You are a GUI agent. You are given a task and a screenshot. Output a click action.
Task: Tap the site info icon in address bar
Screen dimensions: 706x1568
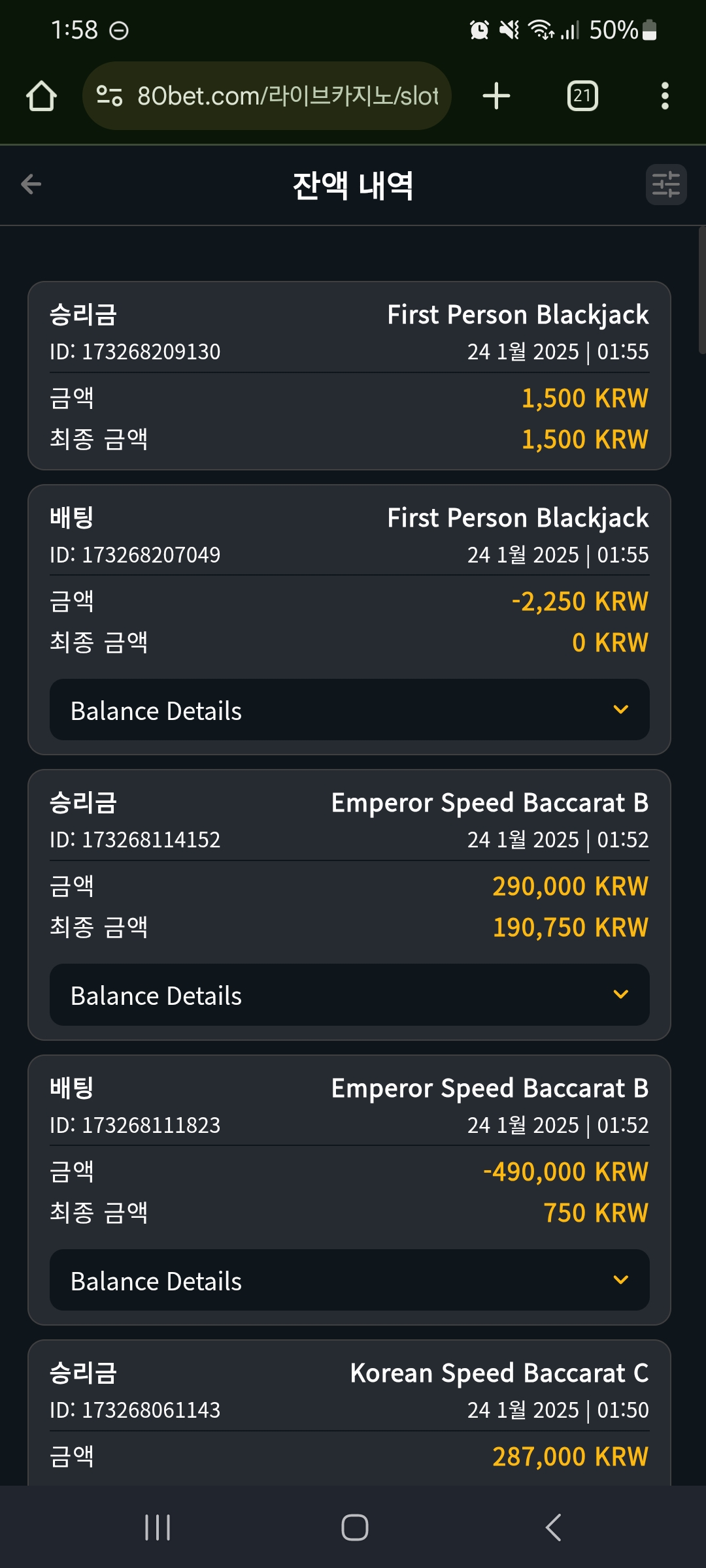pos(109,96)
